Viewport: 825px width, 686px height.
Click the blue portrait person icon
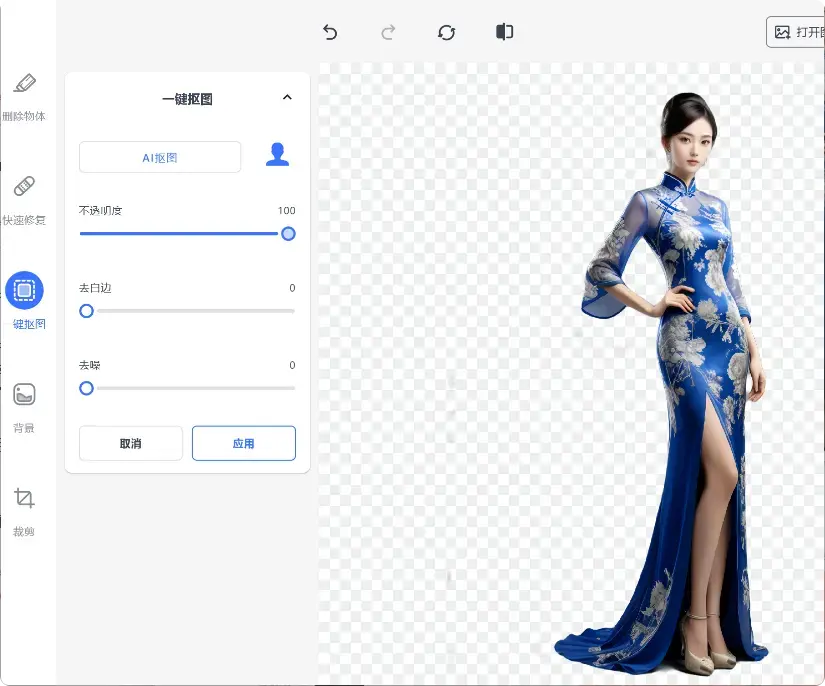[x=277, y=155]
